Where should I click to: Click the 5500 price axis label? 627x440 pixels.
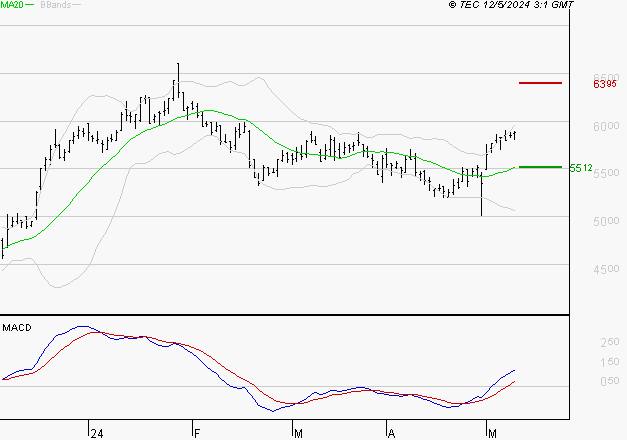pos(606,173)
